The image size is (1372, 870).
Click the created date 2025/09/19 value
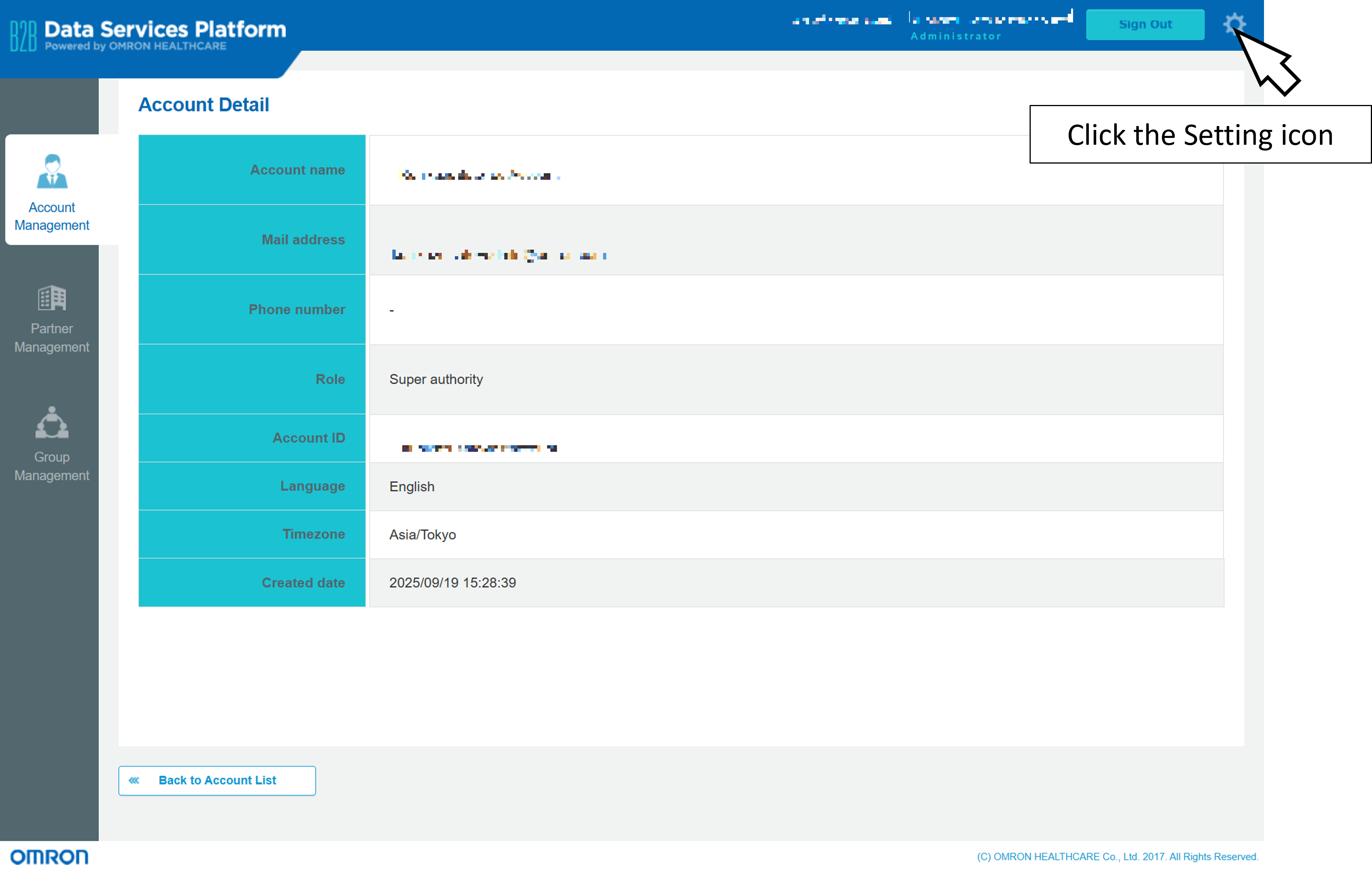[452, 583]
